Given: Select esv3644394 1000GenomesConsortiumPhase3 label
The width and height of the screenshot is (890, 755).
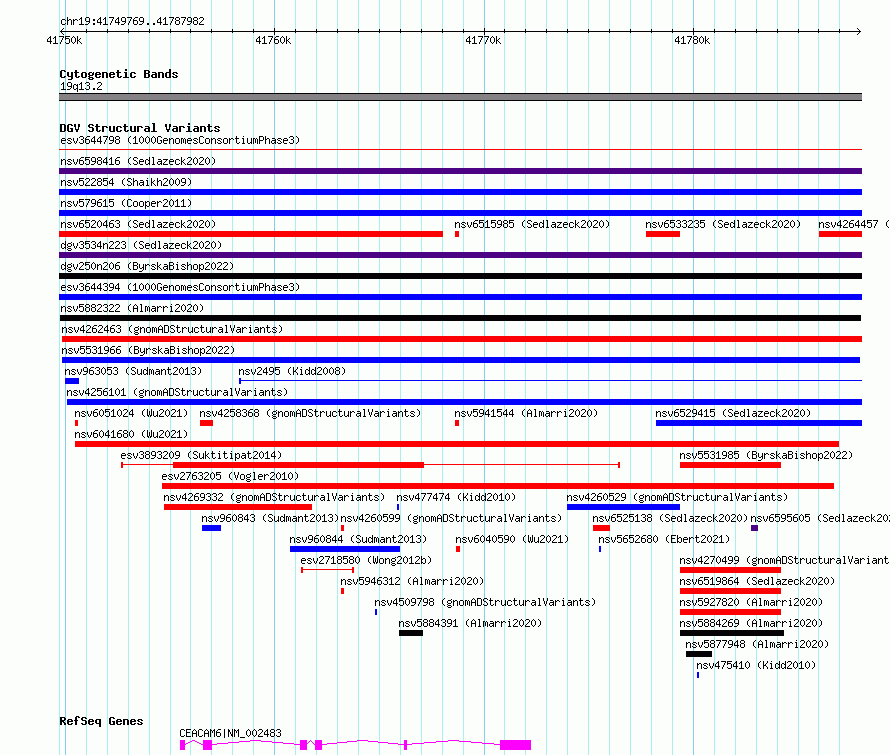Looking at the screenshot, I should 180,287.
